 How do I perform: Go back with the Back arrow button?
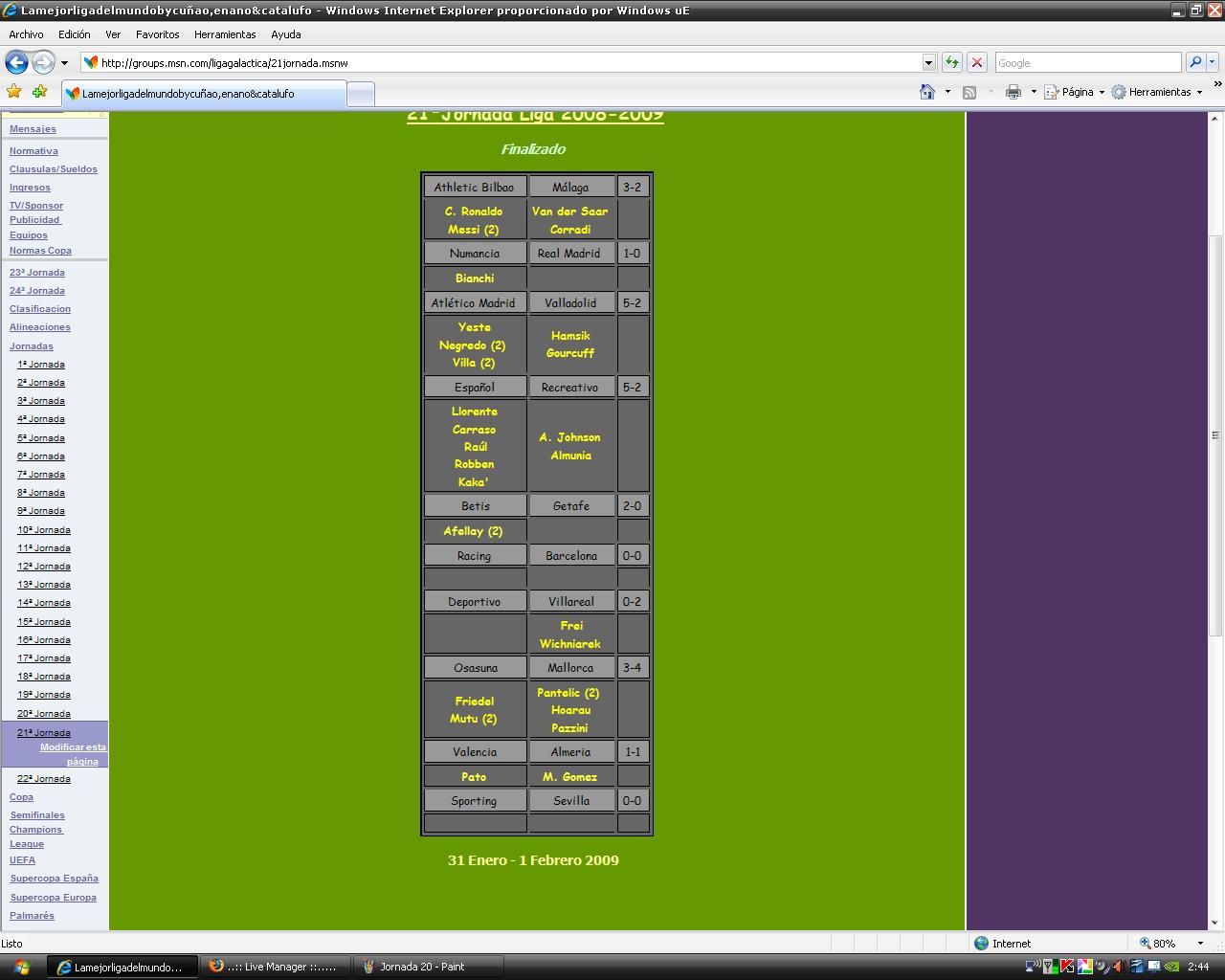[16, 63]
